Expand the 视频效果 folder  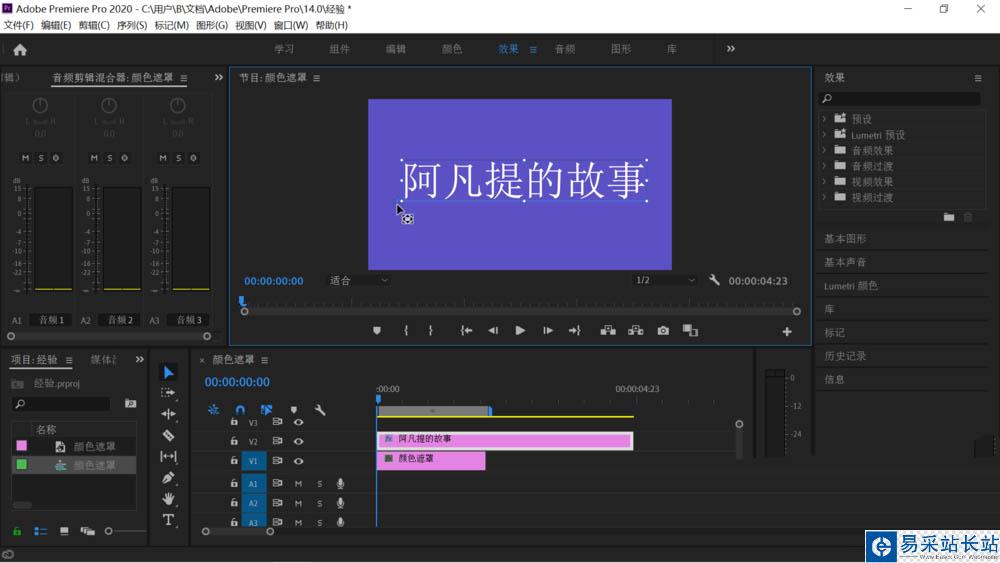pos(824,182)
